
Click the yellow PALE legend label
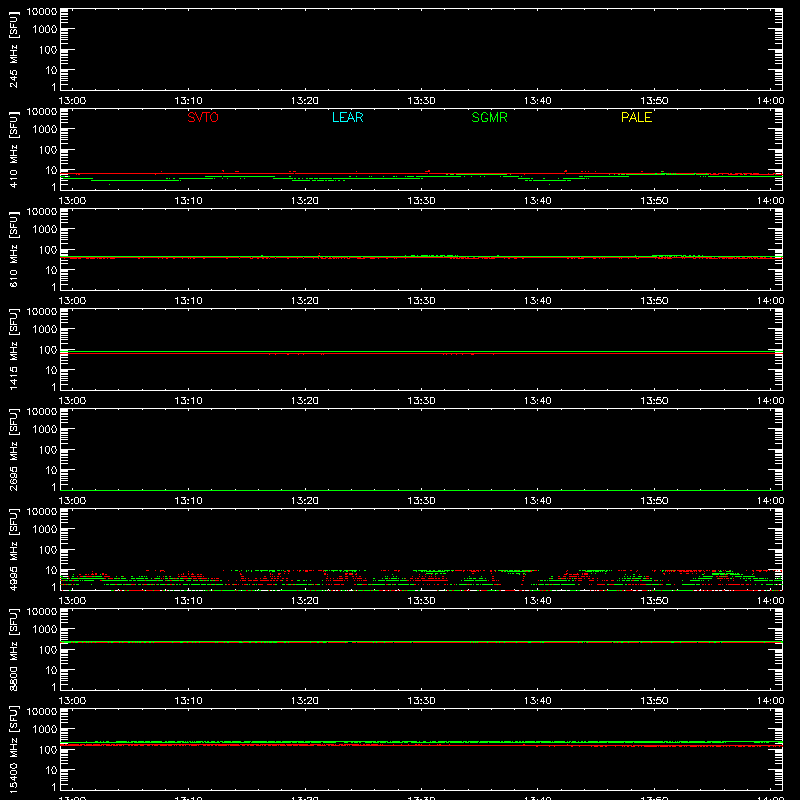point(636,117)
